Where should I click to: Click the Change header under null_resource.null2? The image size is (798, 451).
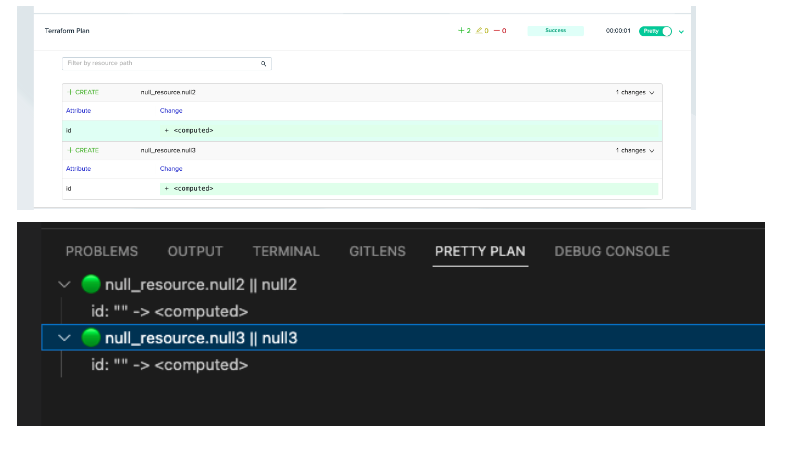pos(171,110)
